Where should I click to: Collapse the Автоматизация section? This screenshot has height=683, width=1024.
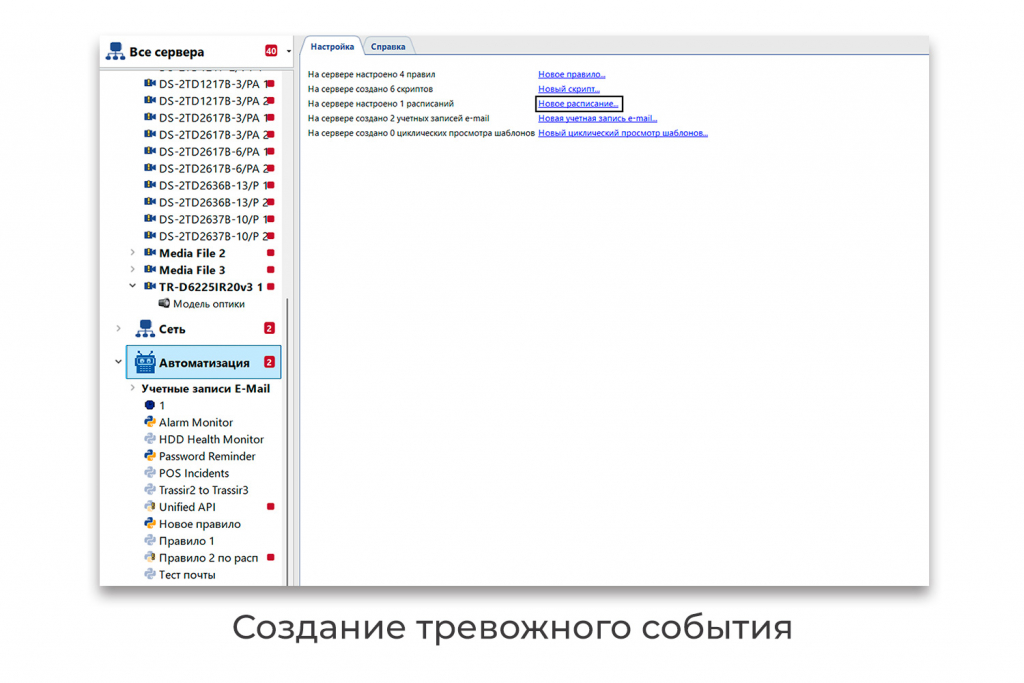[118, 362]
